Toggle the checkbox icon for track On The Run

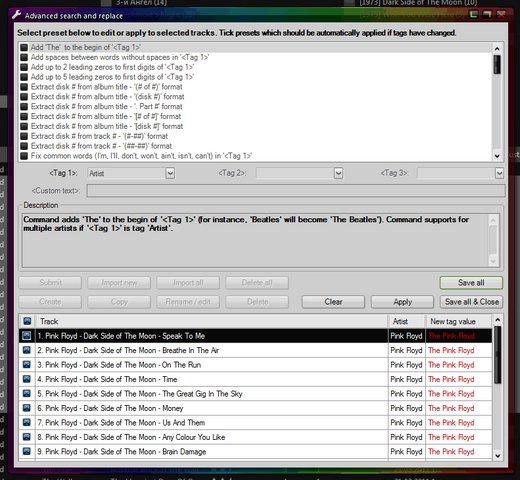click(x=27, y=365)
